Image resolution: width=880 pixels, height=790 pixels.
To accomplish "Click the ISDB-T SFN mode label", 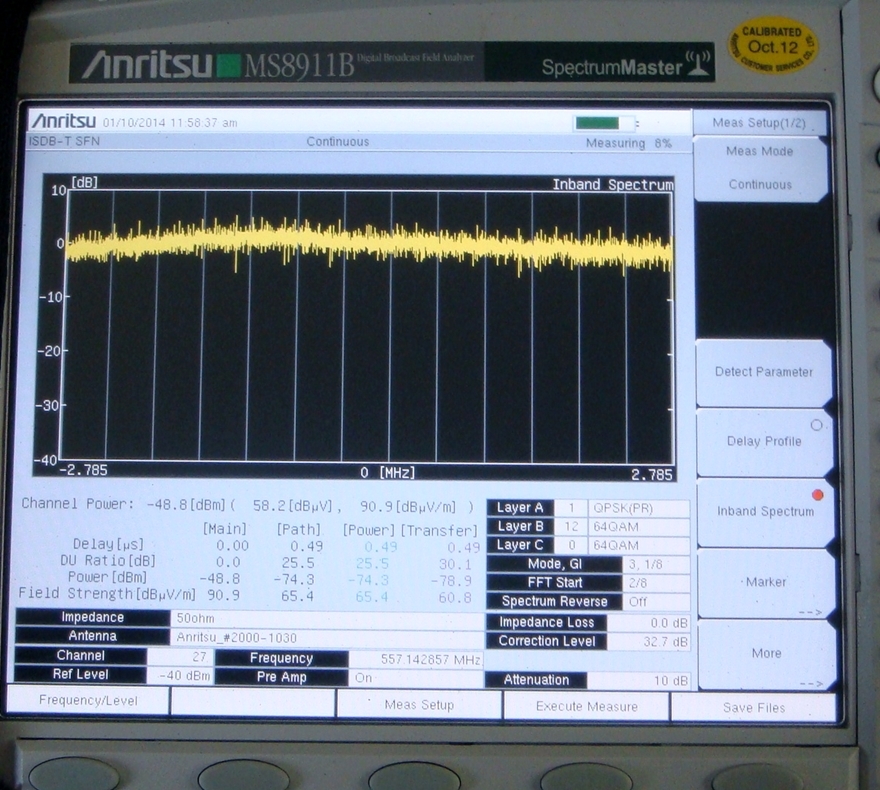I will click(64, 141).
